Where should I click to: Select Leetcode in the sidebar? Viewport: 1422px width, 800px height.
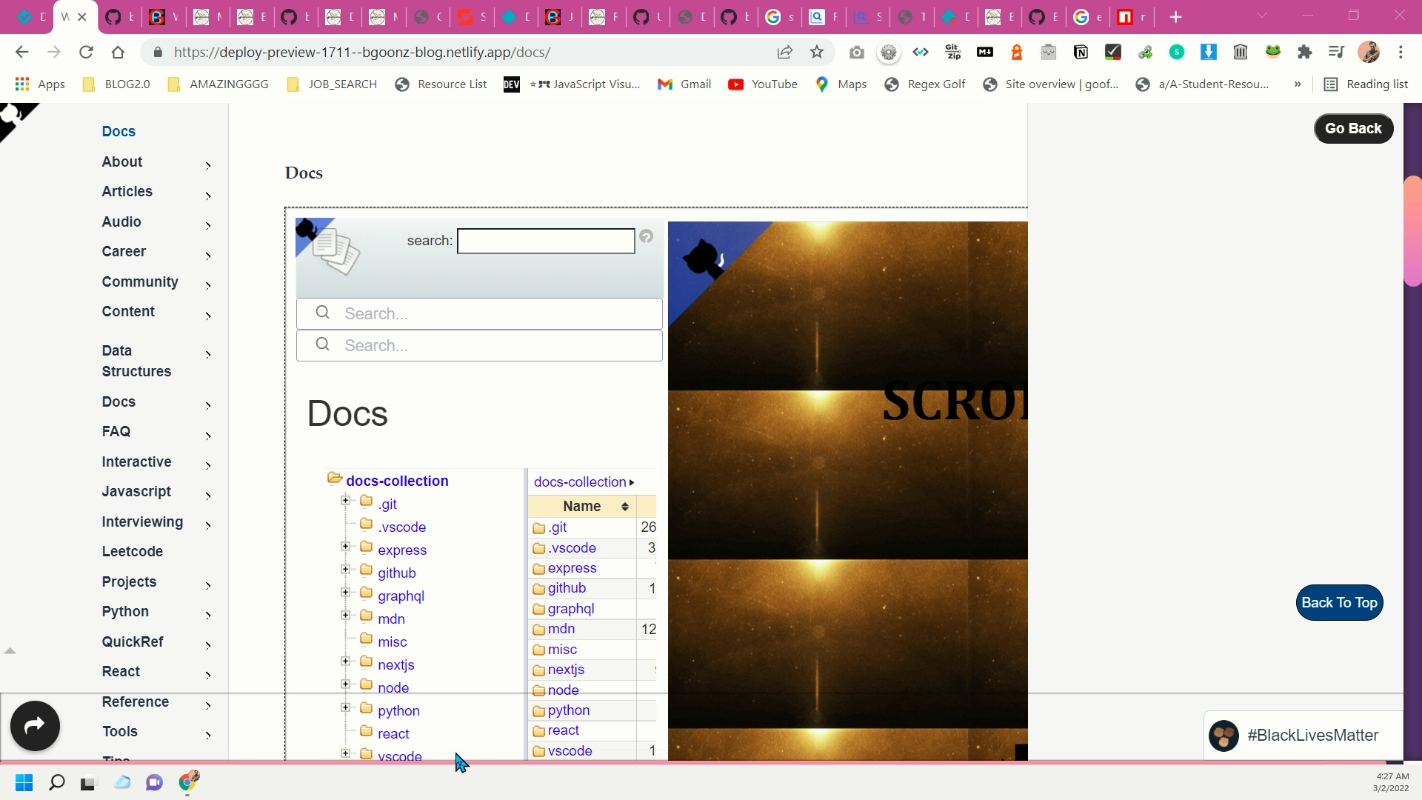tap(132, 552)
